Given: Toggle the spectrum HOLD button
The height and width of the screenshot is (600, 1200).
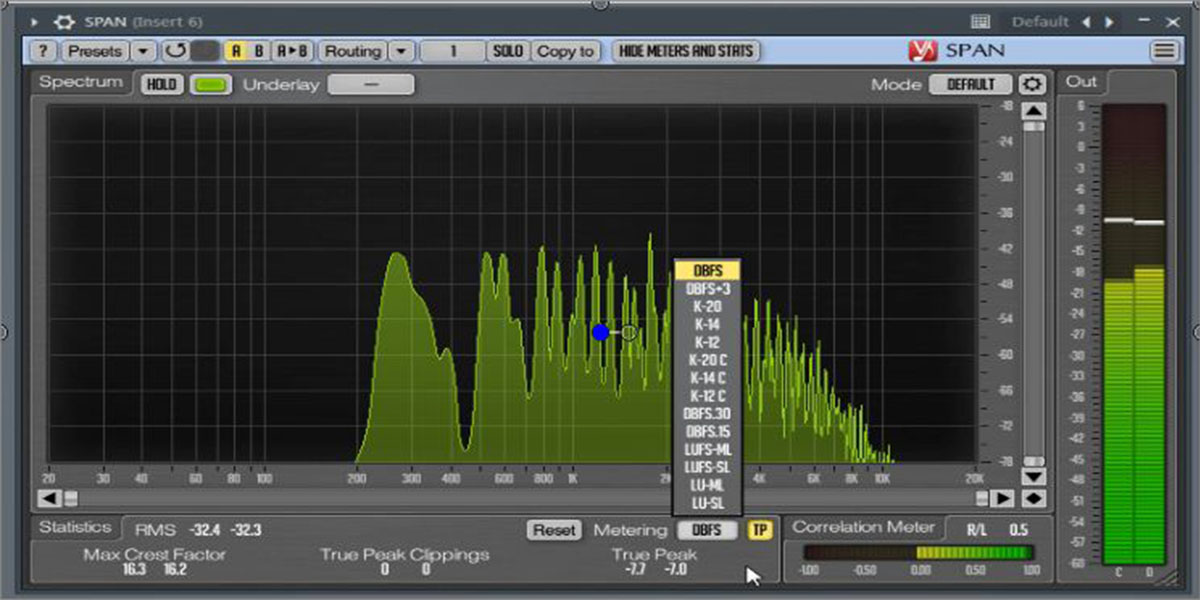Looking at the screenshot, I should tap(161, 85).
